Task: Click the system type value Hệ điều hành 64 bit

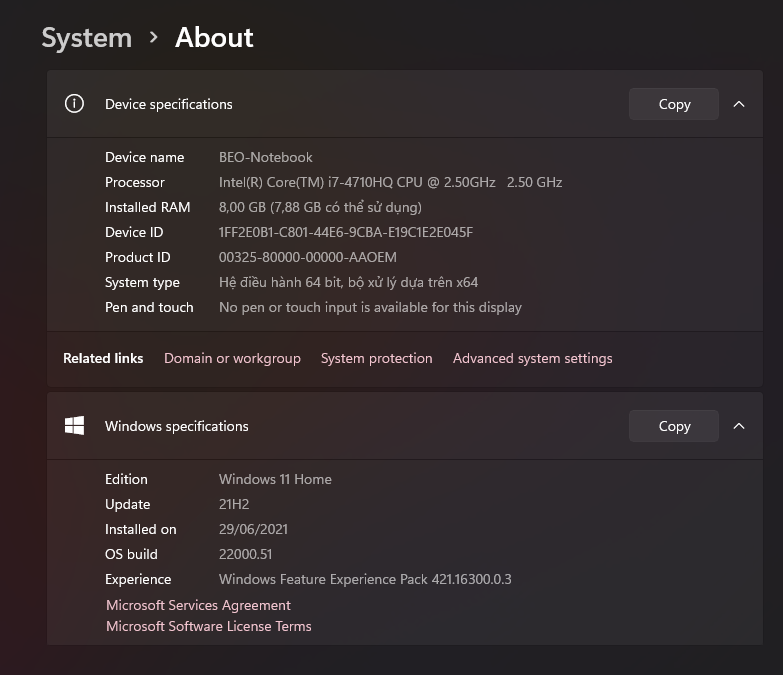Action: click(x=349, y=282)
